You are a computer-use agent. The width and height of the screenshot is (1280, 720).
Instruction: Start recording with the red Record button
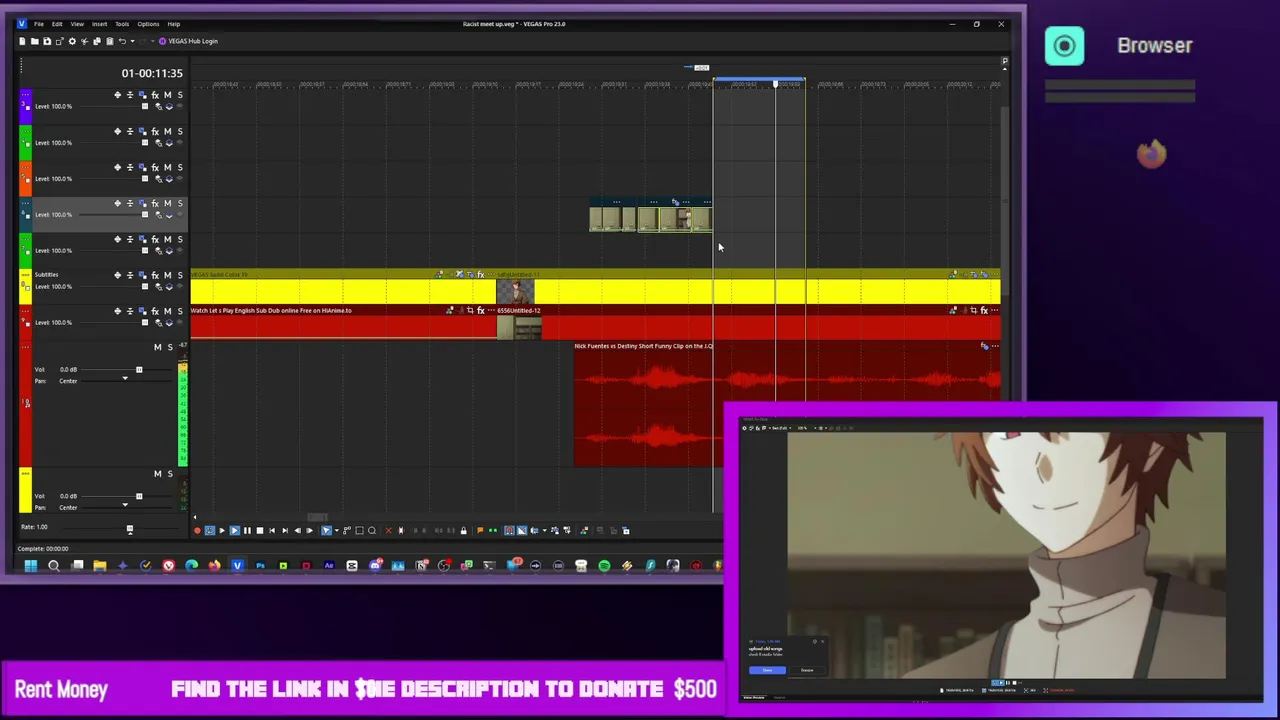tap(197, 530)
